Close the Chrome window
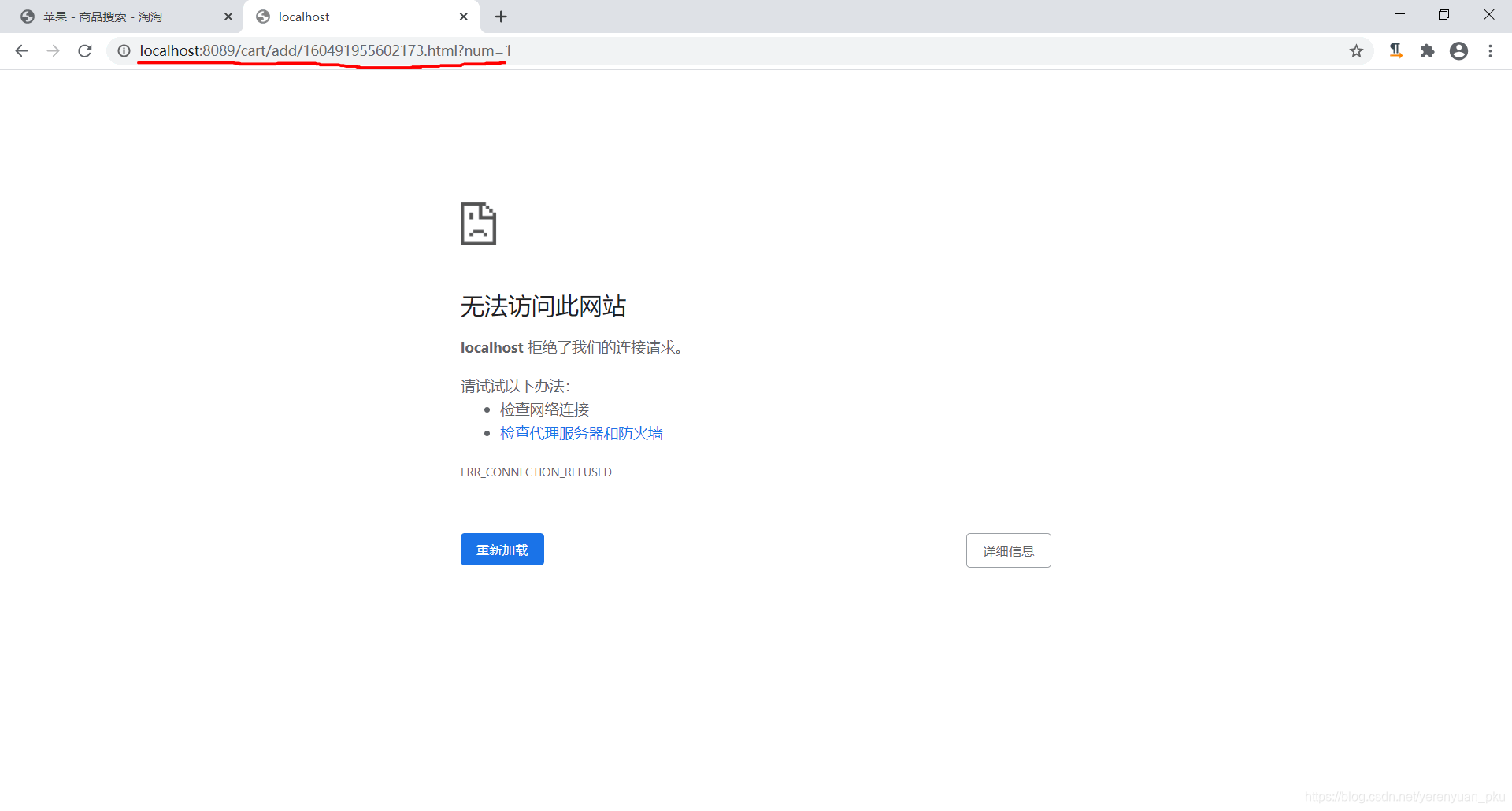 (x=1488, y=15)
